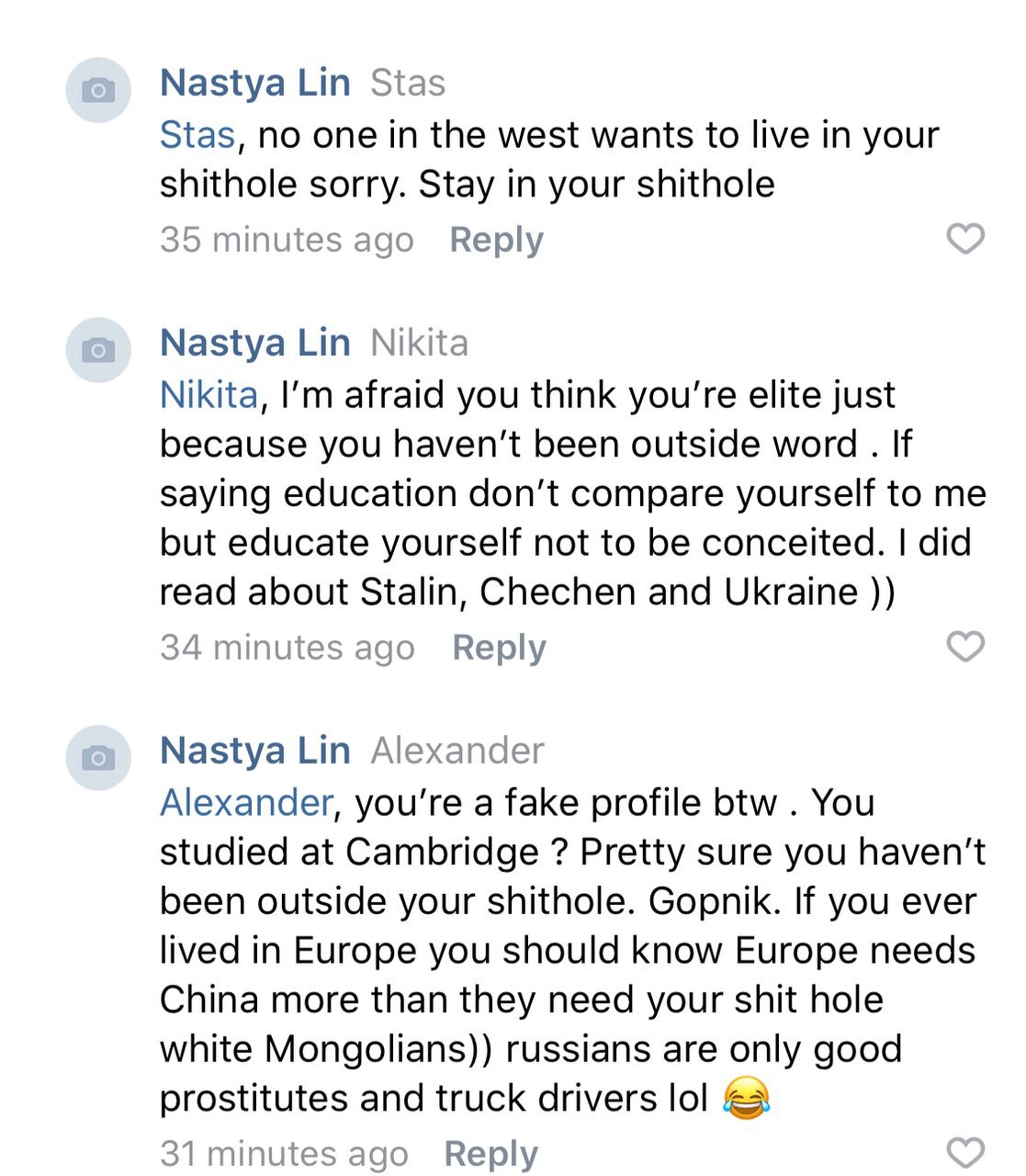The height and width of the screenshot is (1176, 1026).
Task: Tap the heart on the Alexander comment
Action: pyautogui.click(x=965, y=1152)
